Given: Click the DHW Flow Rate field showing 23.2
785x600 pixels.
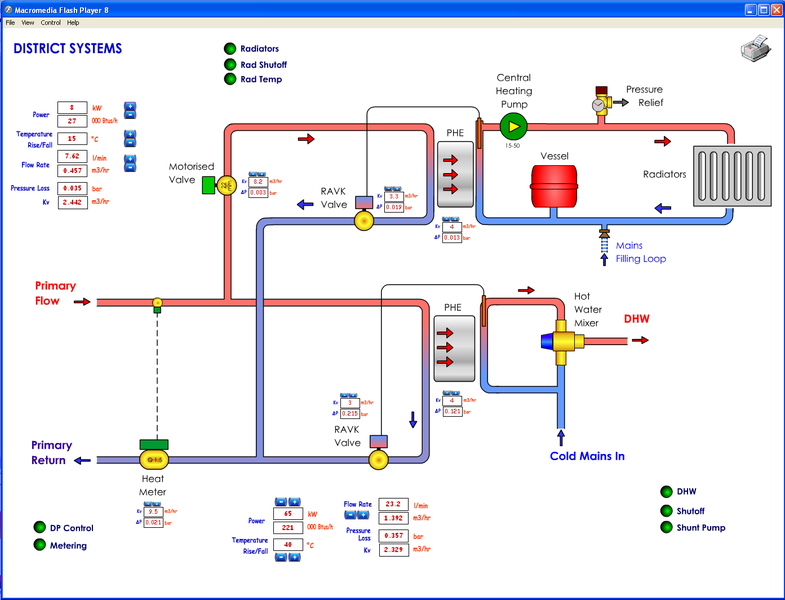Looking at the screenshot, I should [x=394, y=504].
